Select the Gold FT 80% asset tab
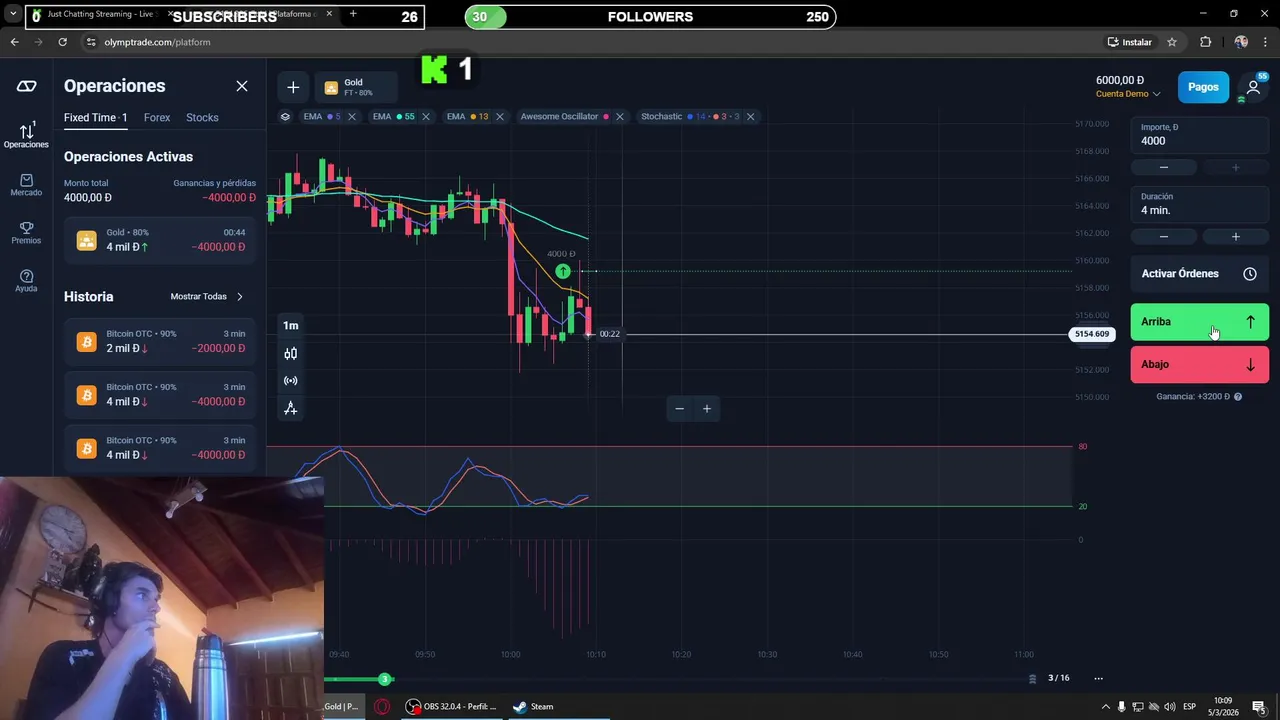Screen dimensions: 1280x720 point(355,87)
